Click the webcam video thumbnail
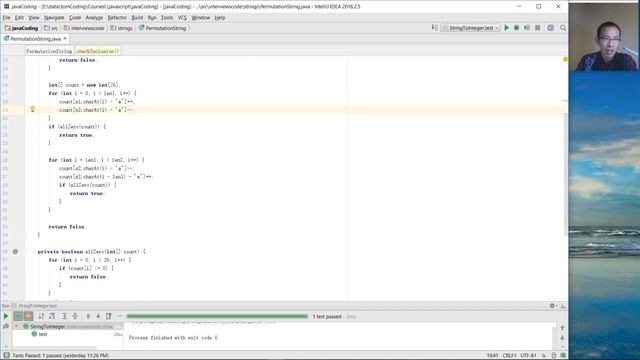Image resolution: width=640 pixels, height=360 pixels. (604, 37)
